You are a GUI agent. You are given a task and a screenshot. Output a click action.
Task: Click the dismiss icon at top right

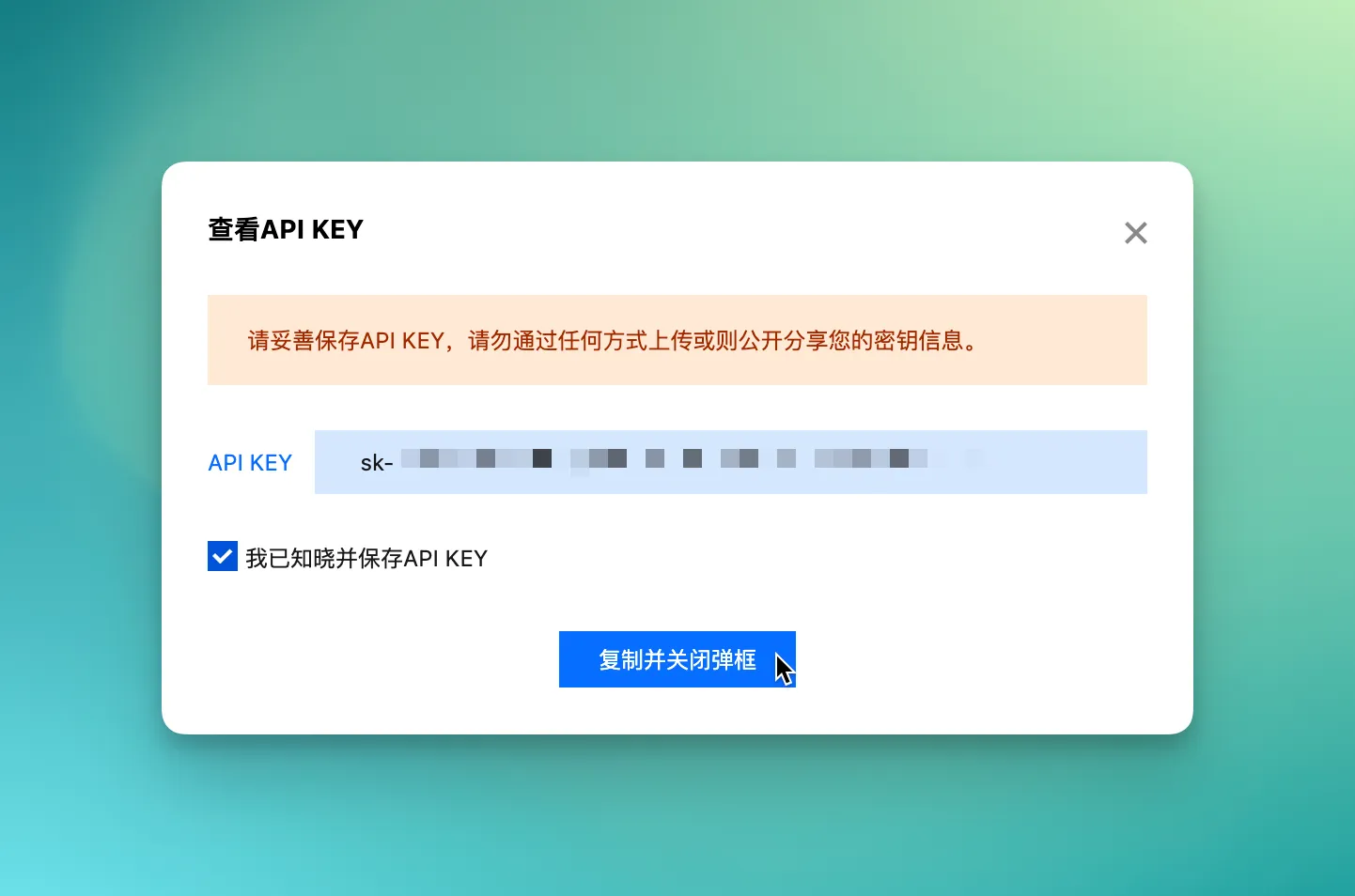click(x=1135, y=232)
